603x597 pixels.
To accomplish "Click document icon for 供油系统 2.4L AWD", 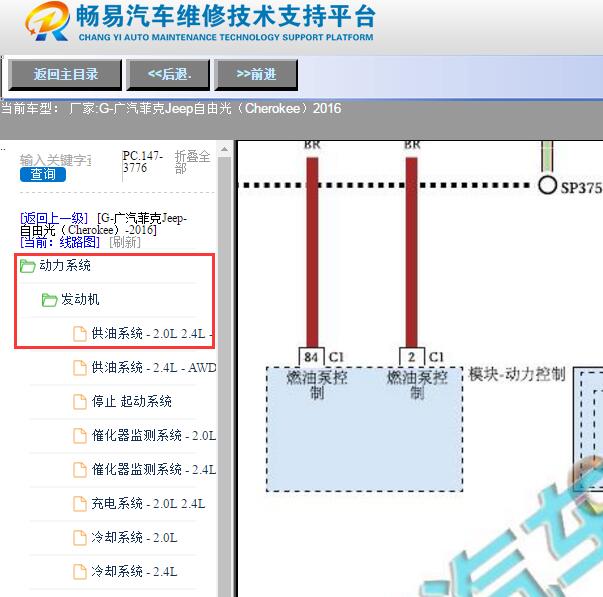I will 80,367.
